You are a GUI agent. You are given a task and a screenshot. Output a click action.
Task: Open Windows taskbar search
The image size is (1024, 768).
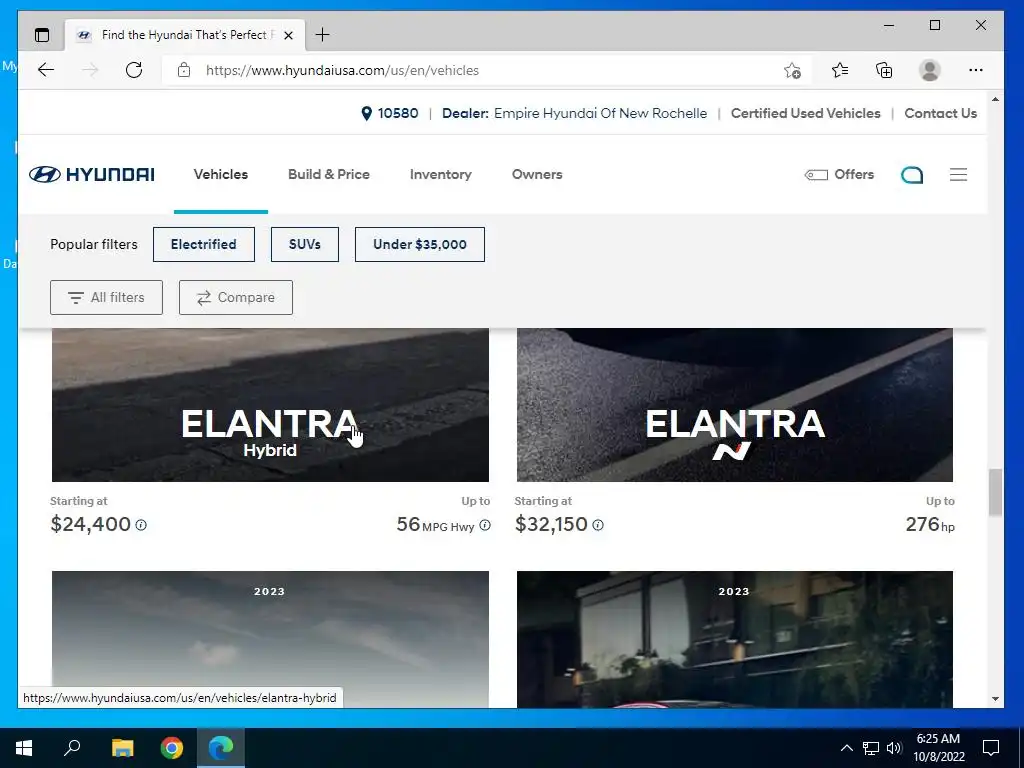pyautogui.click(x=72, y=748)
